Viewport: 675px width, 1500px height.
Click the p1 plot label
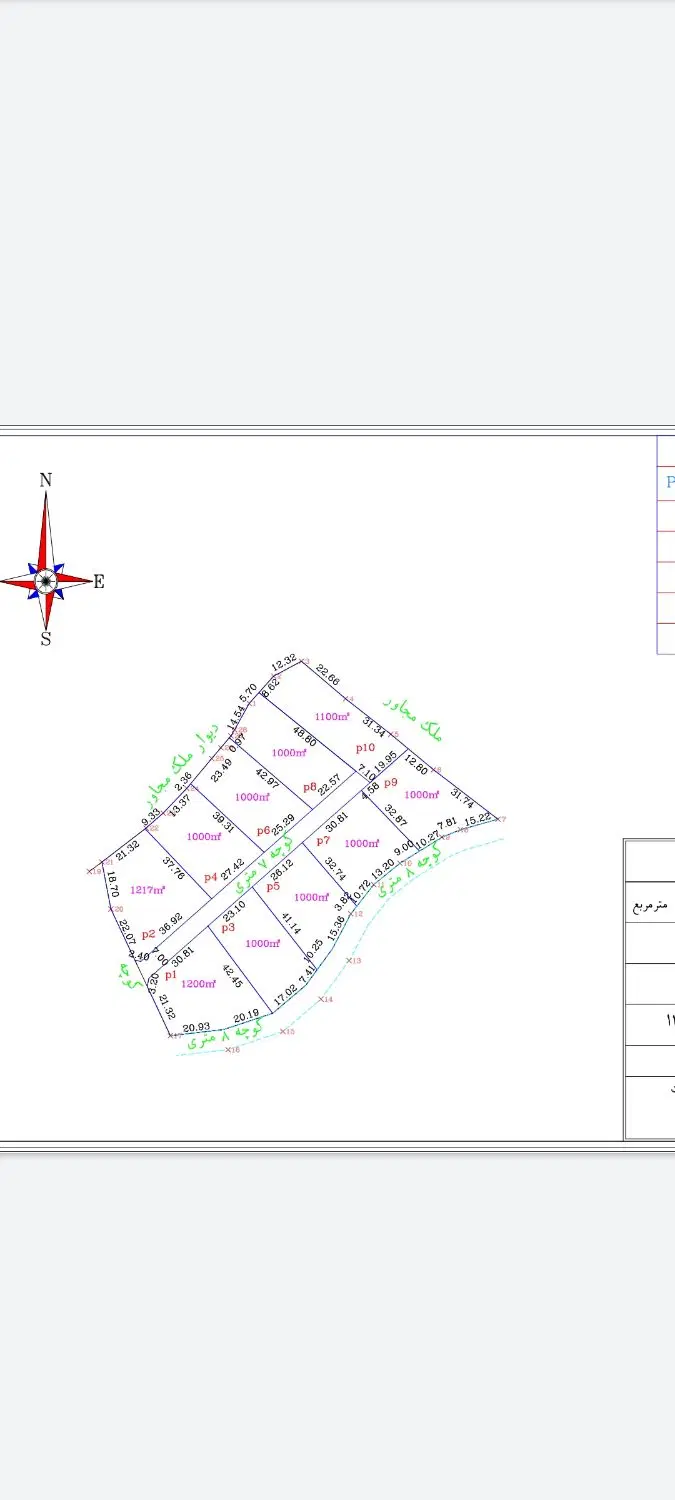coord(170,974)
